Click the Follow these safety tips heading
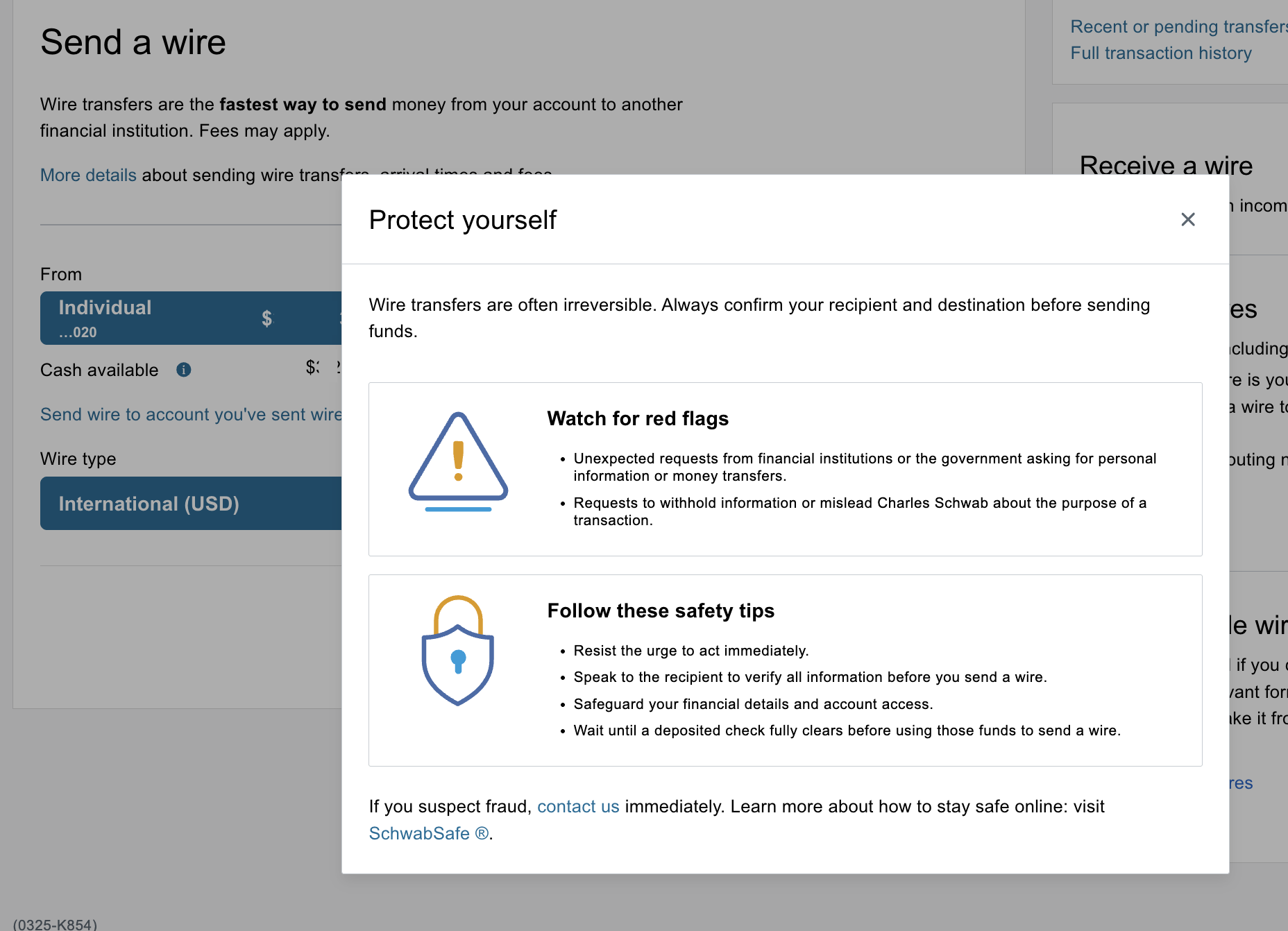1288x931 pixels. click(661, 610)
